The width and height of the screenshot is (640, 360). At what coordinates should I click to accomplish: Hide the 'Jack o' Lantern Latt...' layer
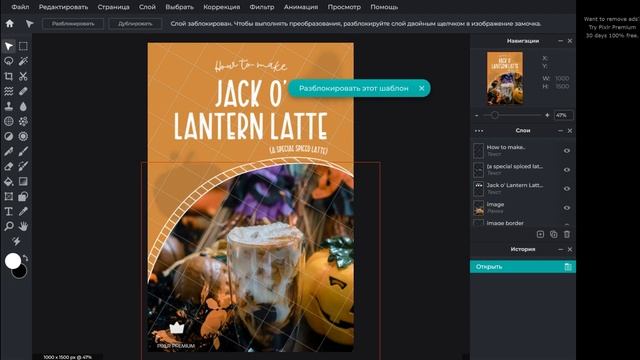[x=567, y=189]
